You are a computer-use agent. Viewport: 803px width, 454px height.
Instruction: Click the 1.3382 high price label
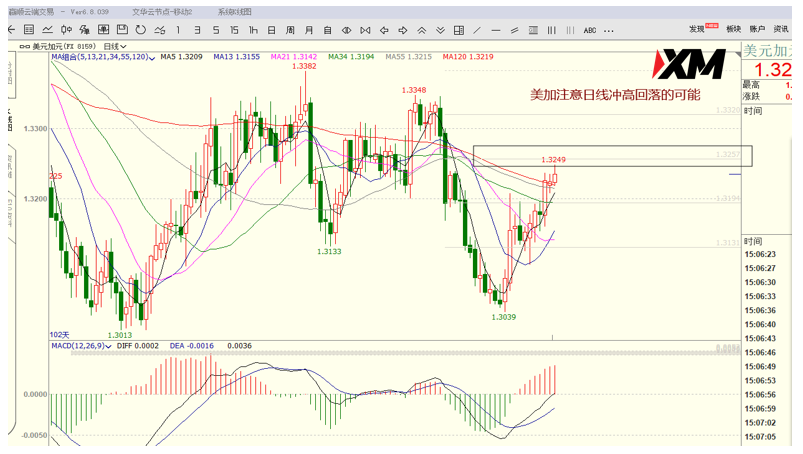click(x=304, y=66)
